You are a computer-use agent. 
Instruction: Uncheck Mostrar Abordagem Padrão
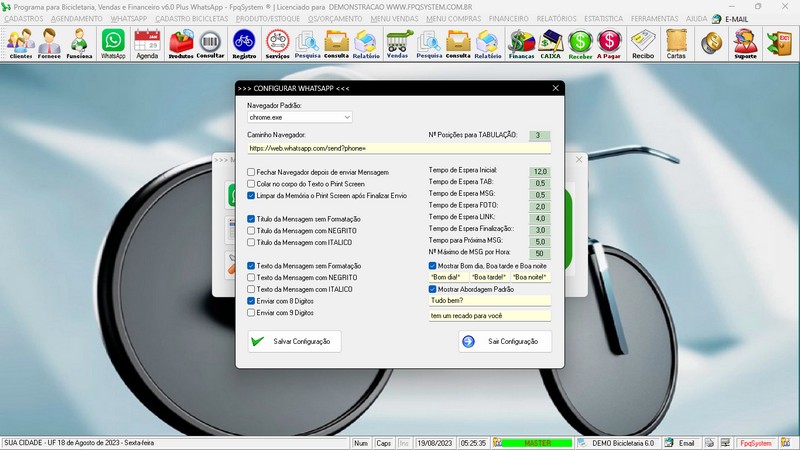click(x=433, y=289)
